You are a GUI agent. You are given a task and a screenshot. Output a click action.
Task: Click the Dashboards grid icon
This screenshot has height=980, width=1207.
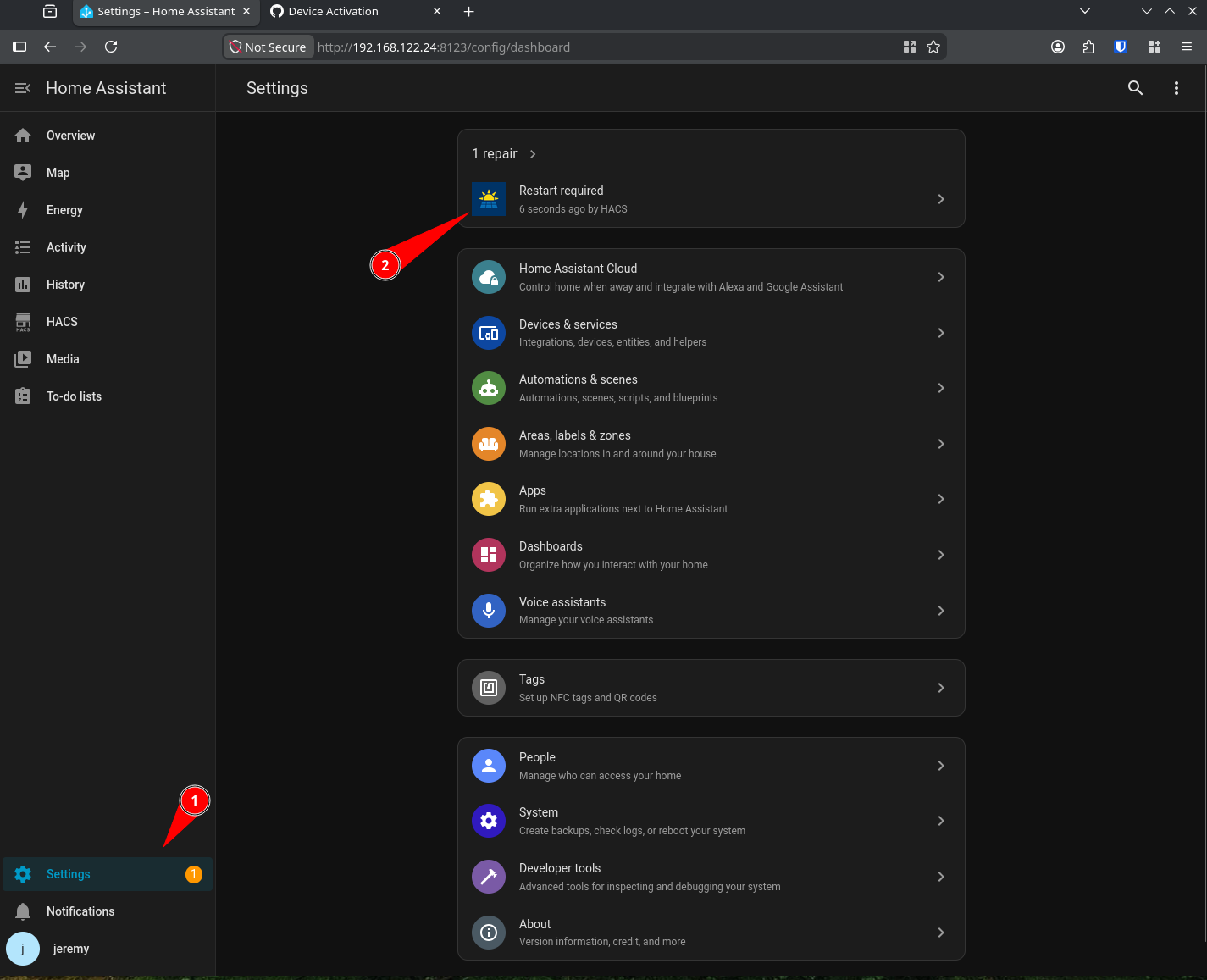click(489, 555)
